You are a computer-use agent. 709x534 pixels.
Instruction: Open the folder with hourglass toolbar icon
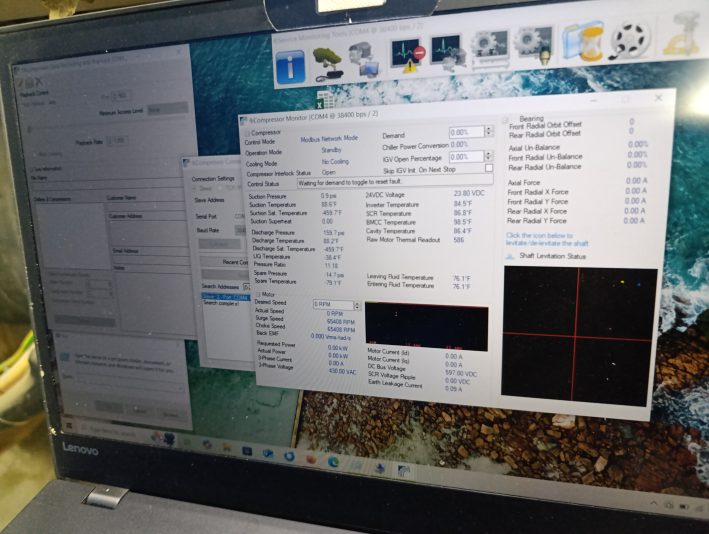(x=583, y=41)
